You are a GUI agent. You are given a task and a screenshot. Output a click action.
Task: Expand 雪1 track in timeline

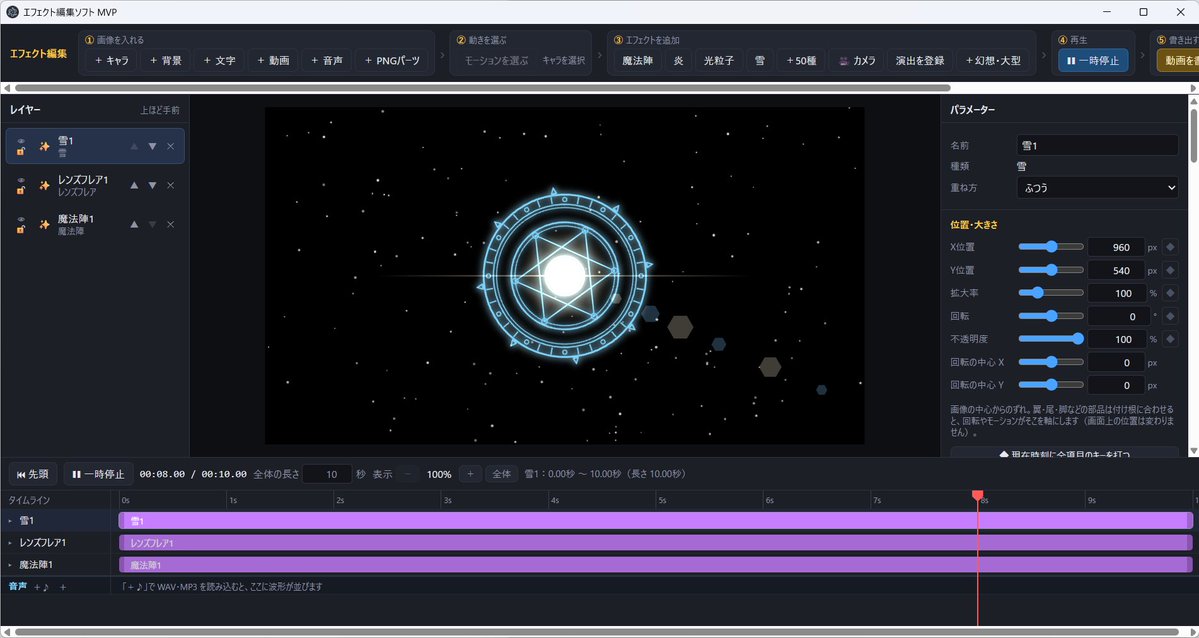tap(10, 521)
